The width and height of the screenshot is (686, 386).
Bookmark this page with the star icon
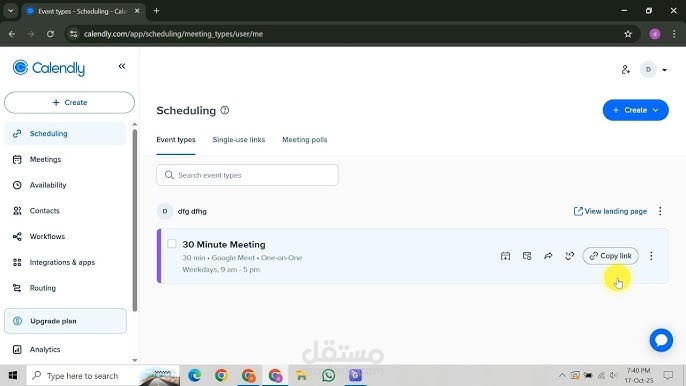(x=628, y=34)
